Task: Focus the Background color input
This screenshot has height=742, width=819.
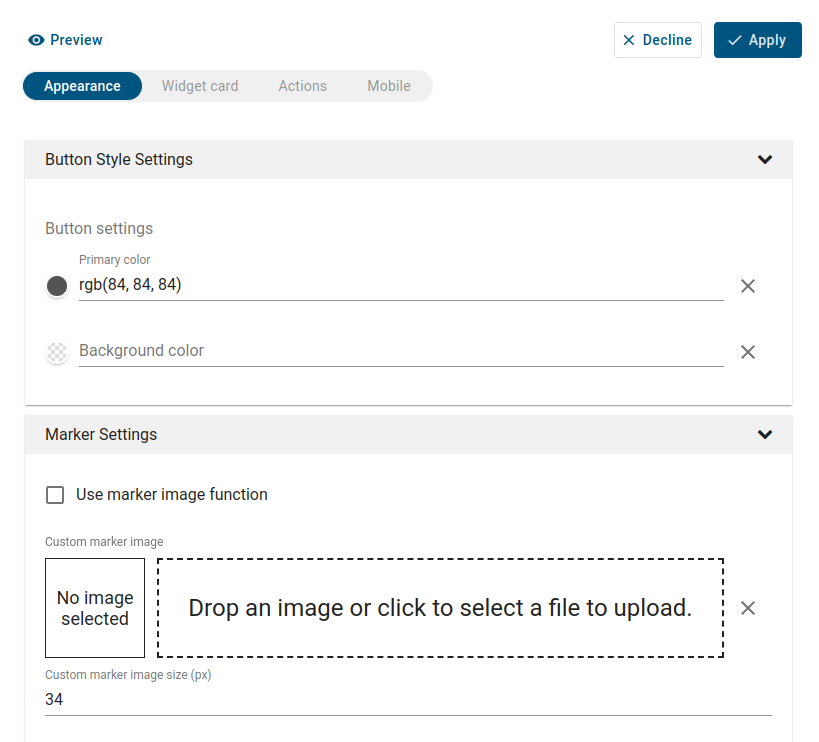Action: pyautogui.click(x=400, y=351)
